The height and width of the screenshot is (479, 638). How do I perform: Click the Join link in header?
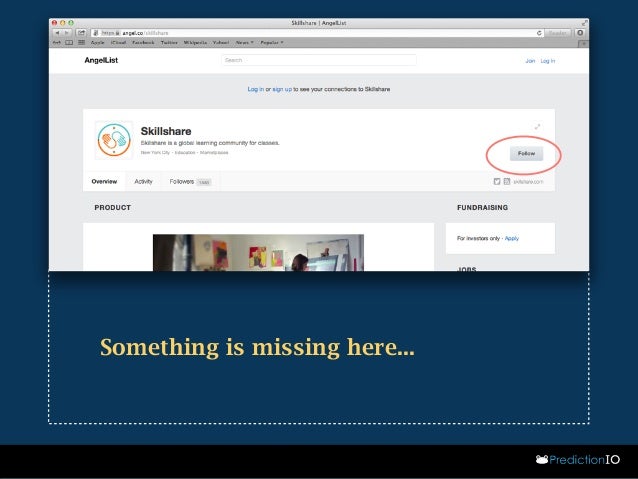tap(530, 61)
